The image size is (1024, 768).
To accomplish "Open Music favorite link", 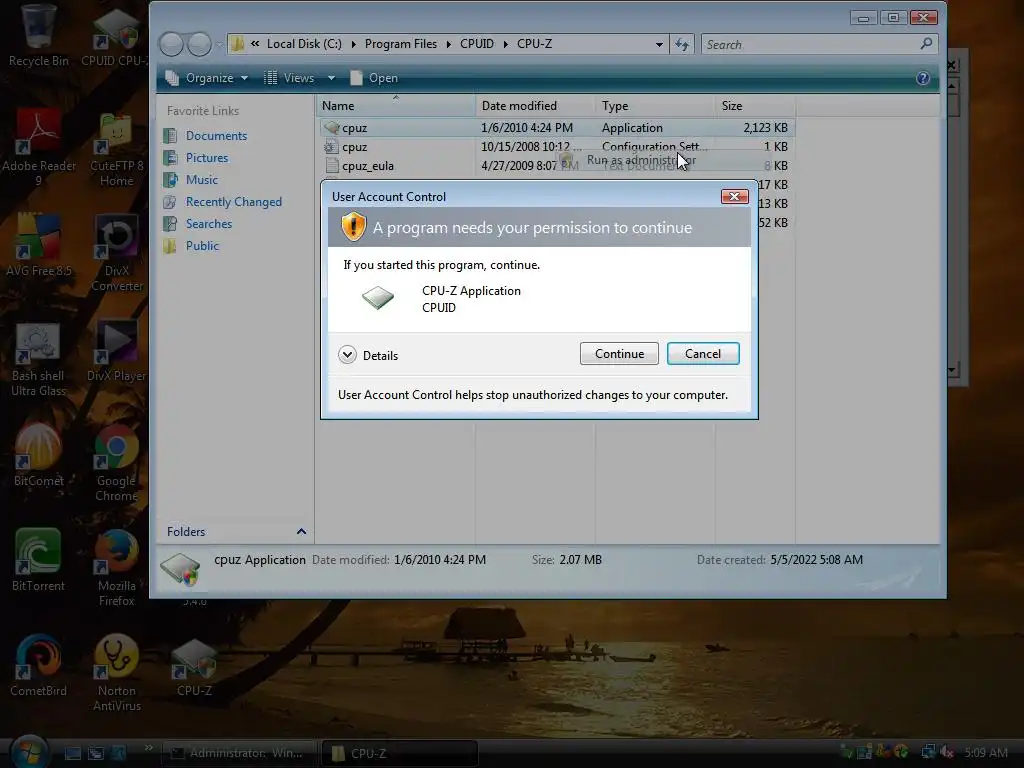I will click(x=202, y=180).
